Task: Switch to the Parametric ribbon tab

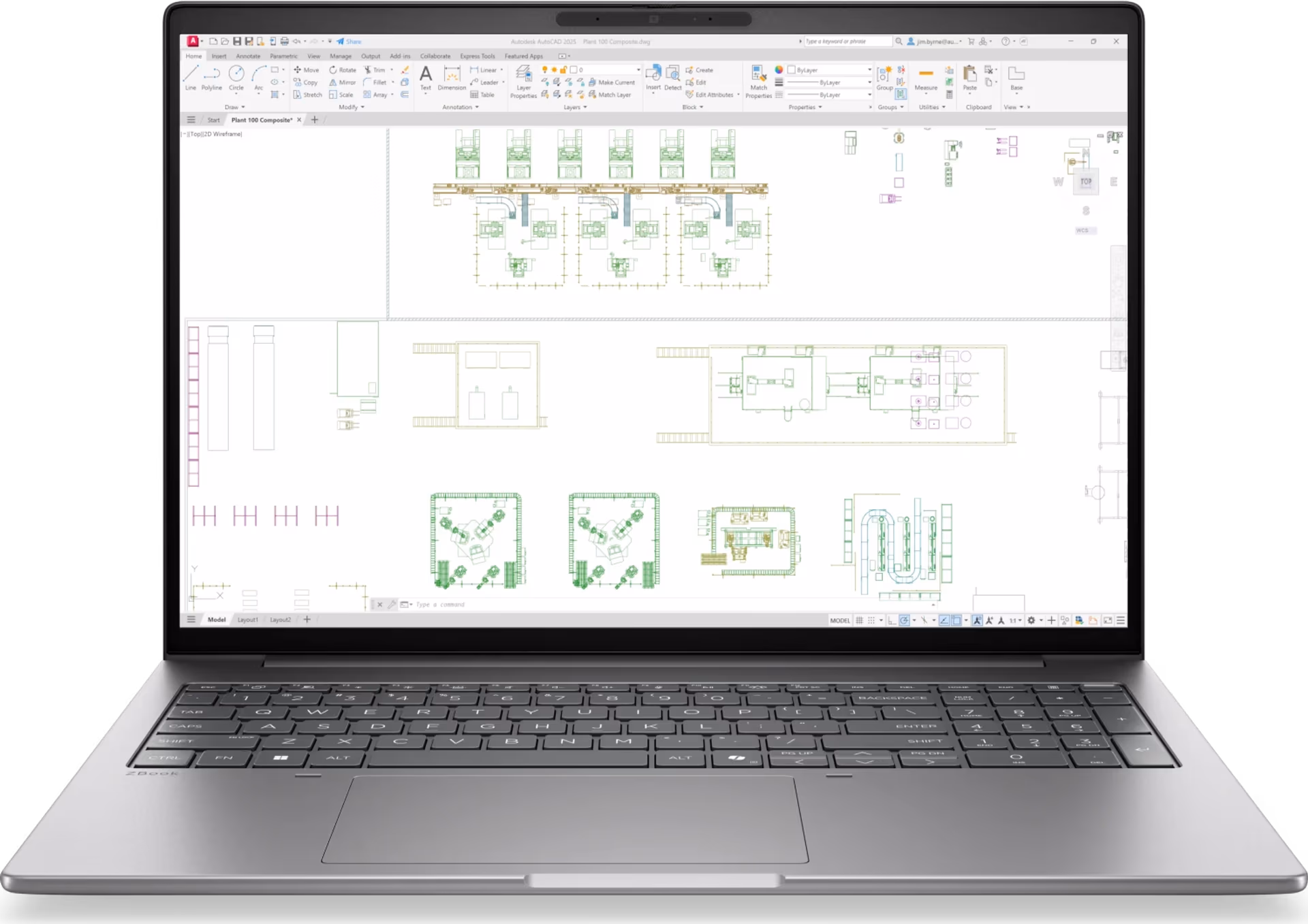Action: coord(283,57)
